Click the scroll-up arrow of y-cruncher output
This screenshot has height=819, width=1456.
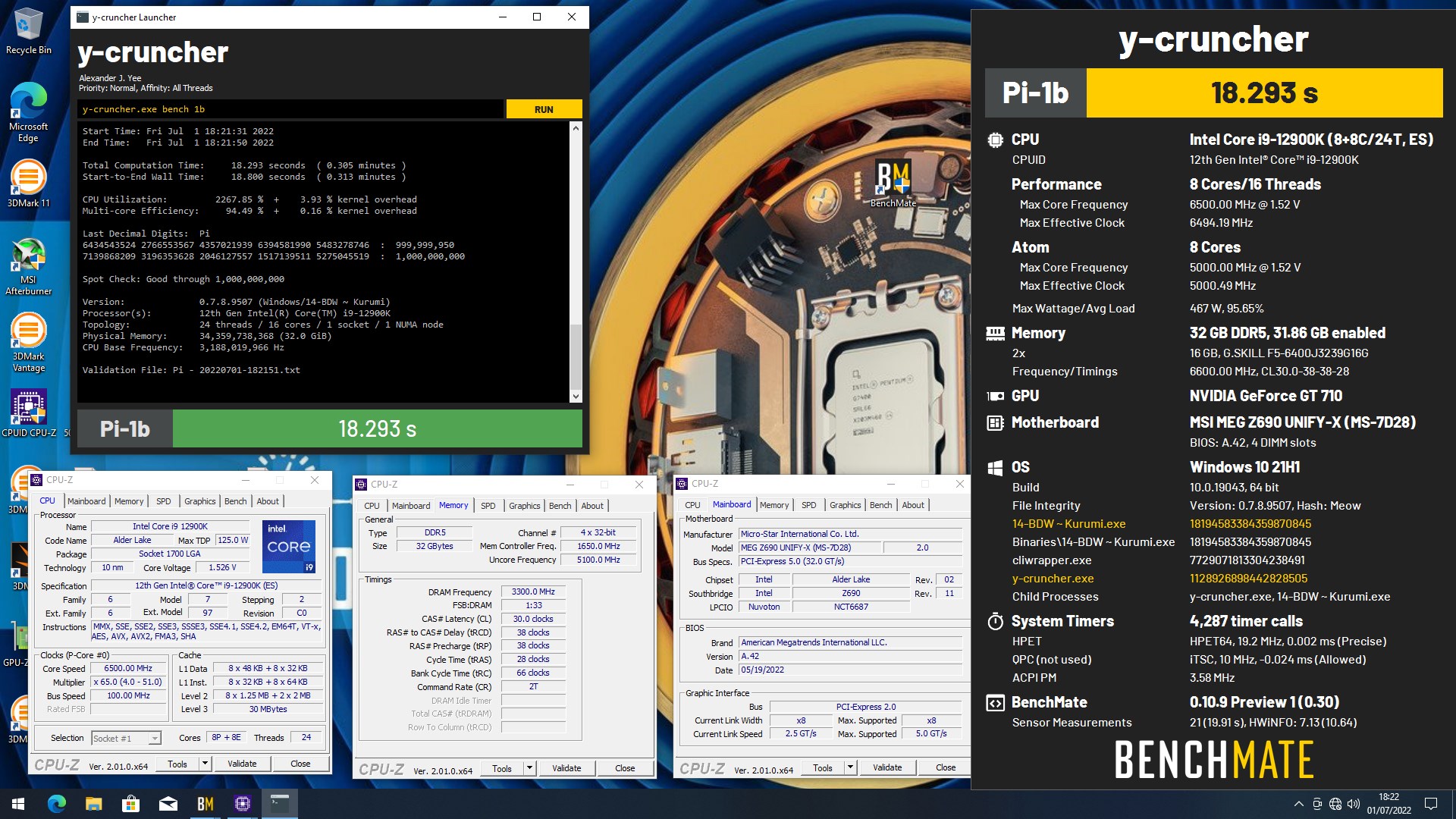(576, 128)
